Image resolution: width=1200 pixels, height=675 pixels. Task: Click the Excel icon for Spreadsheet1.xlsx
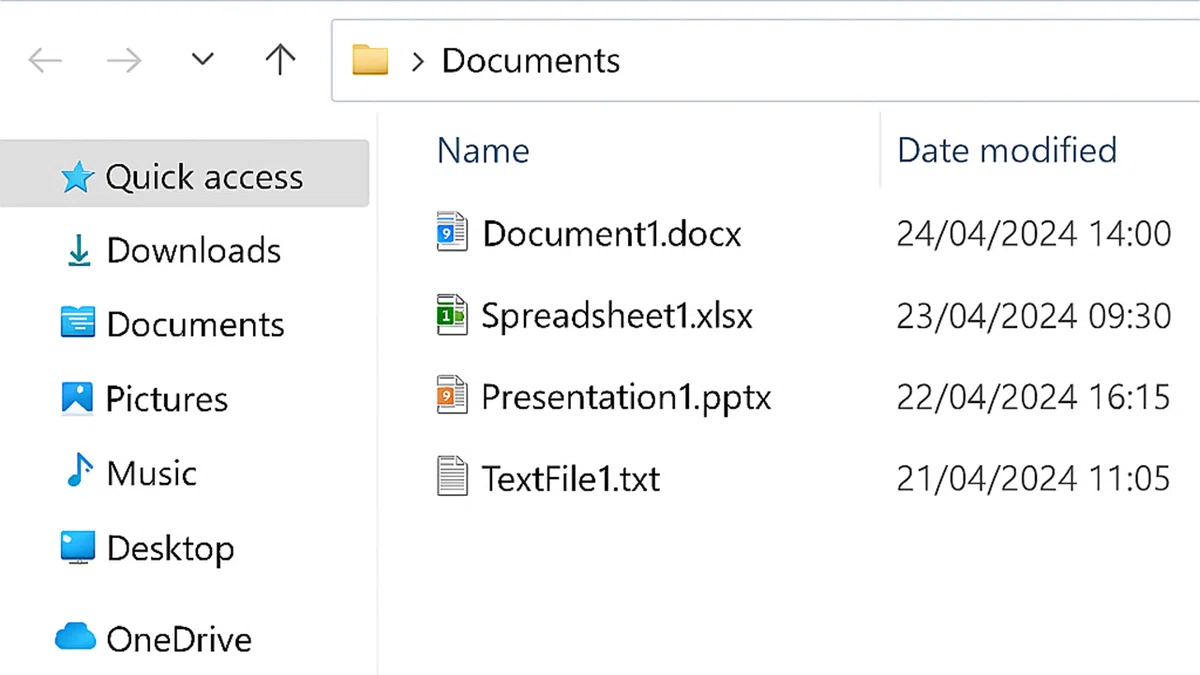(x=452, y=314)
